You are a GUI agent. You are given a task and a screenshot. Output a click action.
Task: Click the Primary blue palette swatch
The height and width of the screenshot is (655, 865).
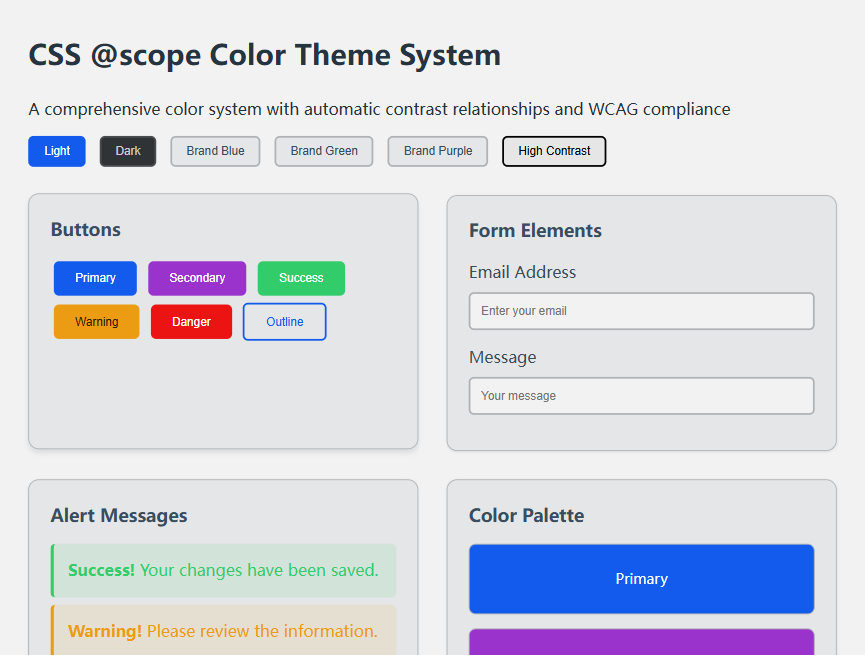pyautogui.click(x=641, y=579)
